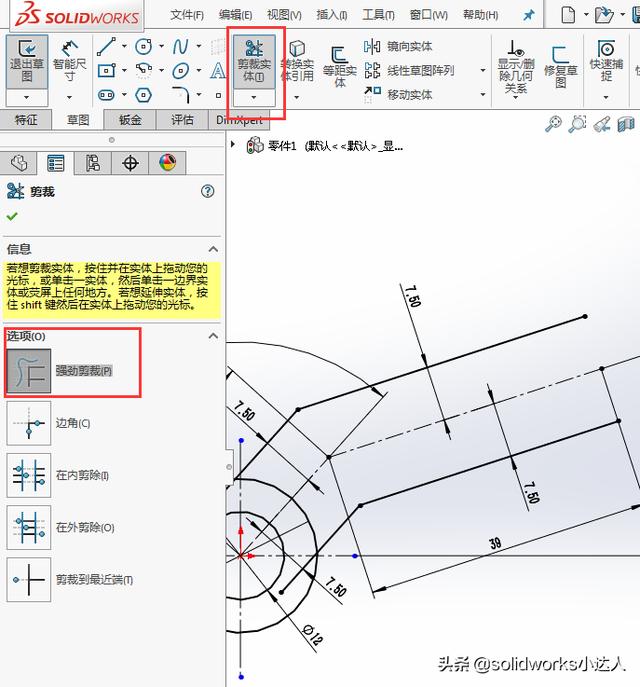Switch to the 评估 (Evaluate) tab
Image resolution: width=640 pixels, height=687 pixels.
[x=182, y=120]
